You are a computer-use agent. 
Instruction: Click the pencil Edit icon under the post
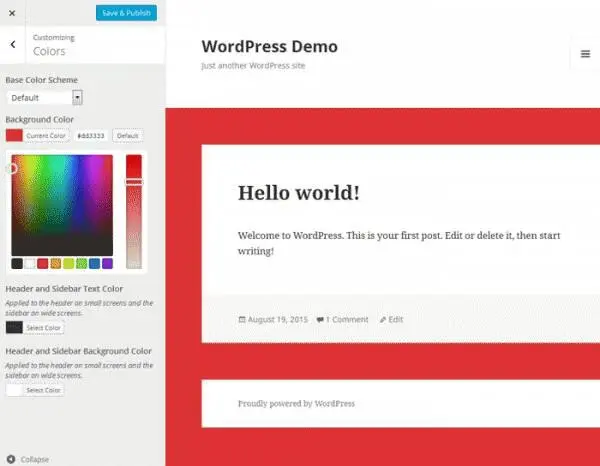point(382,319)
